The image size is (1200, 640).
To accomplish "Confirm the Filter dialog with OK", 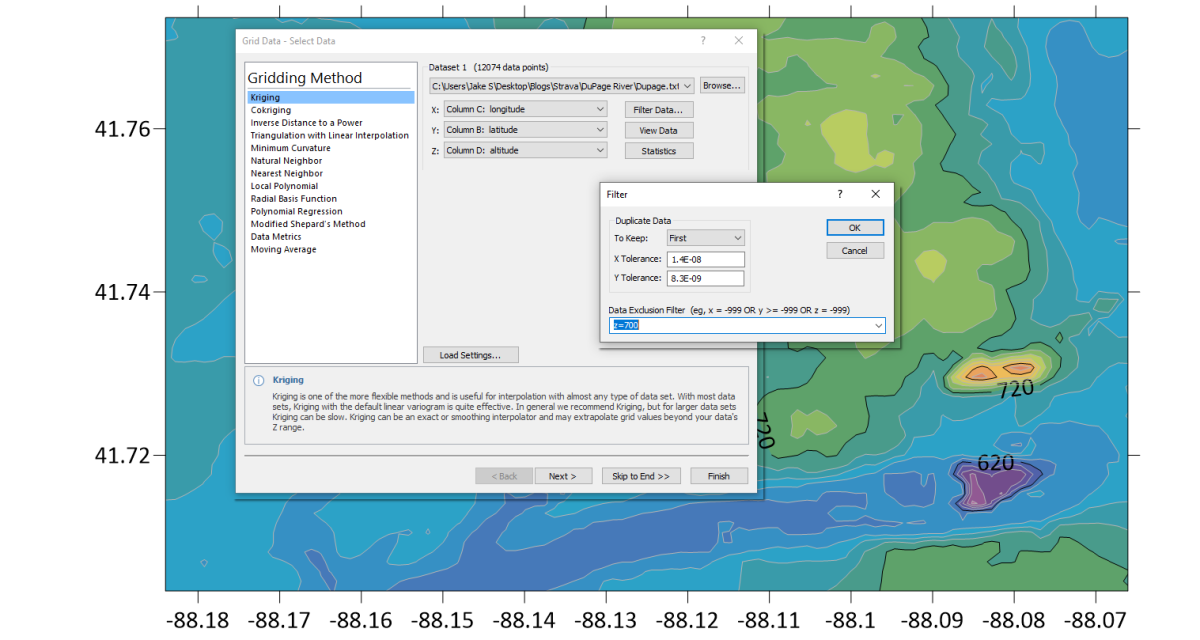I will pos(855,227).
